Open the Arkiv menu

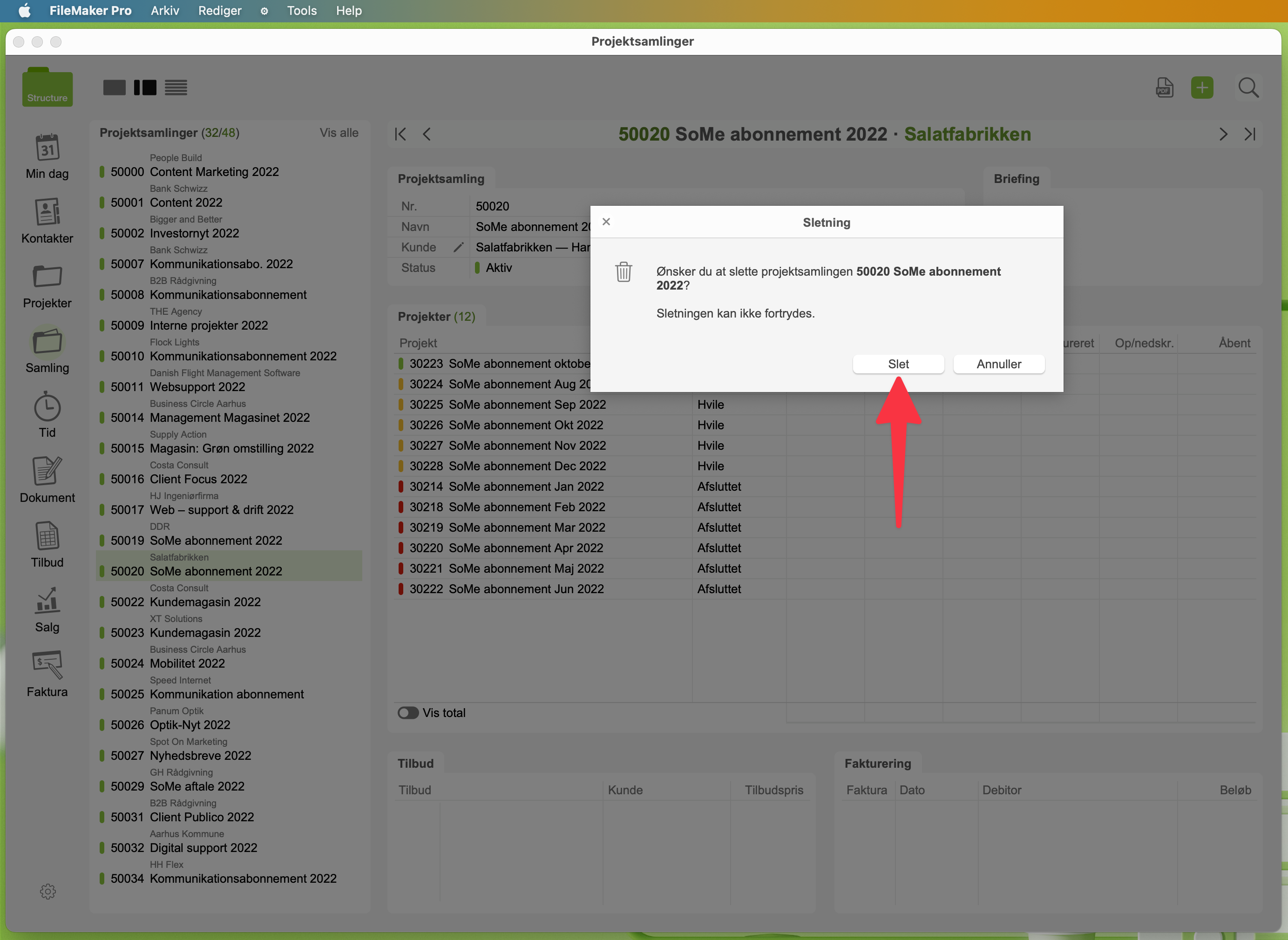(x=164, y=11)
